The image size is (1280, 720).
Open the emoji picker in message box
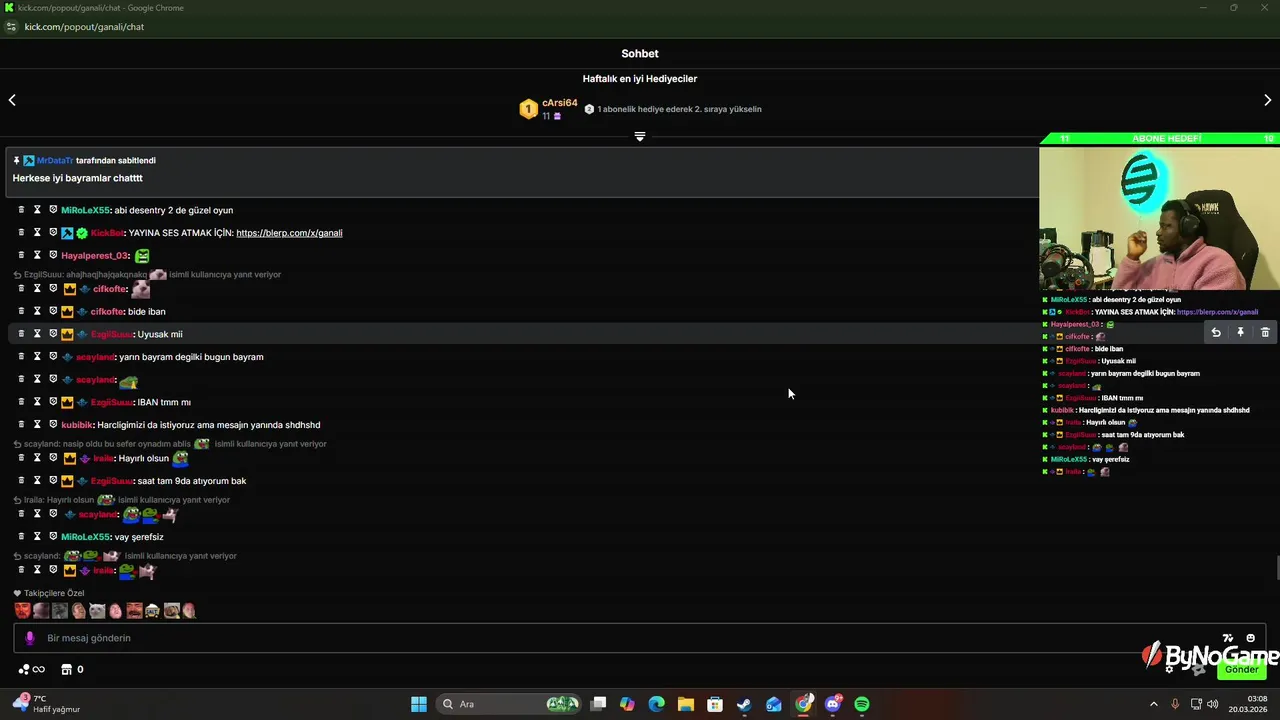[x=1250, y=638]
